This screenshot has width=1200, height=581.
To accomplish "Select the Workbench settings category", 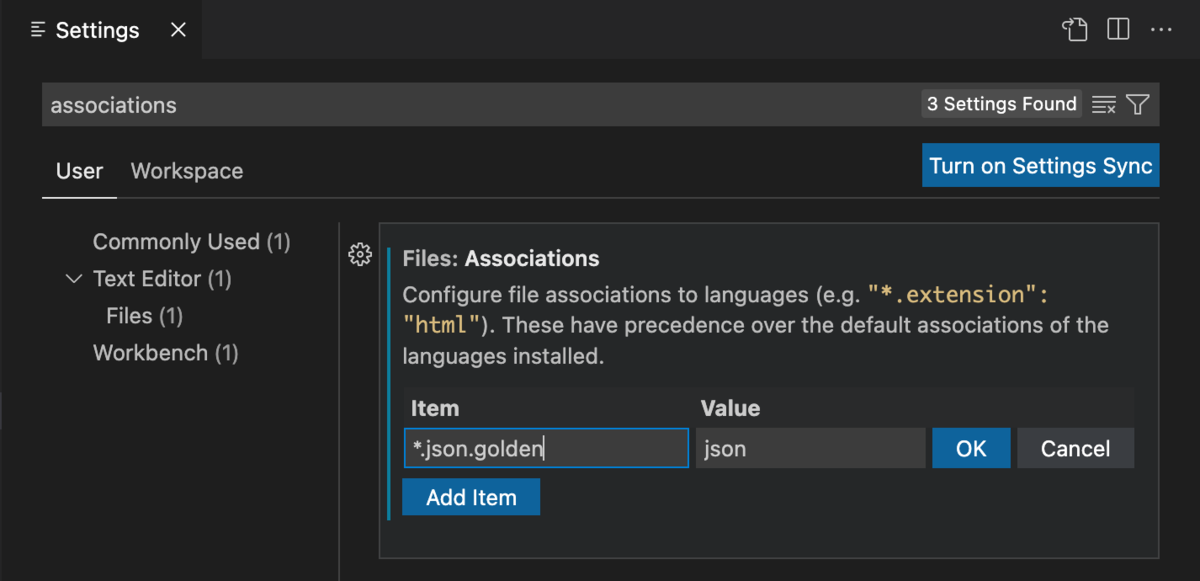I will click(165, 352).
